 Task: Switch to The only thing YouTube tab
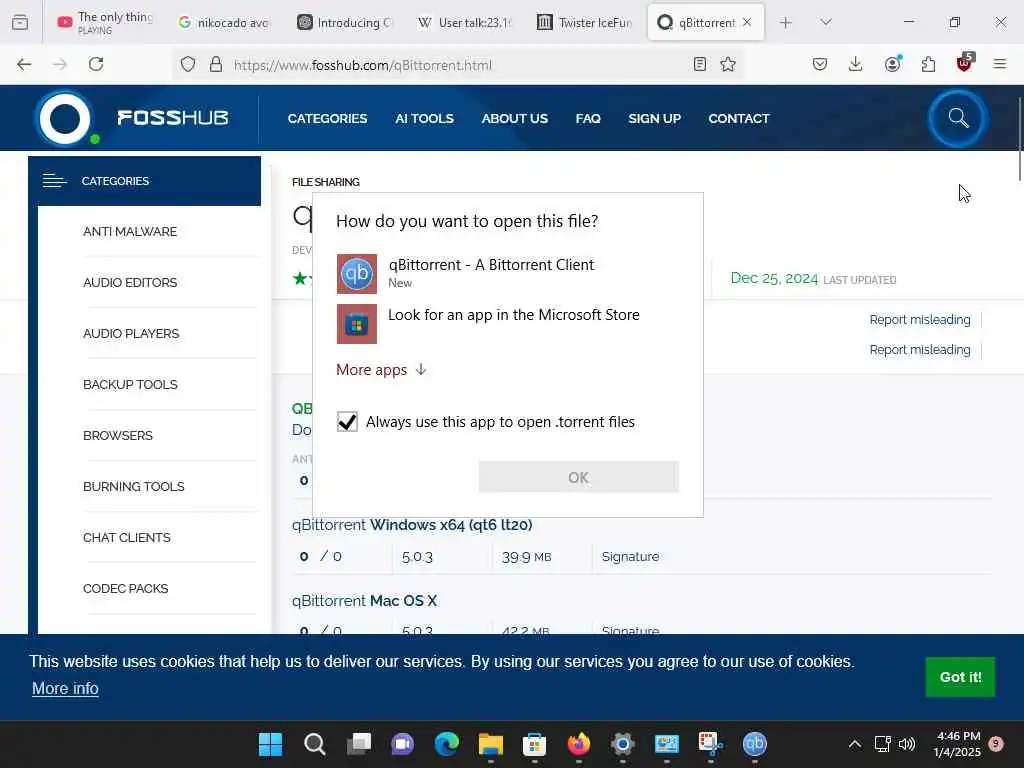coord(105,22)
